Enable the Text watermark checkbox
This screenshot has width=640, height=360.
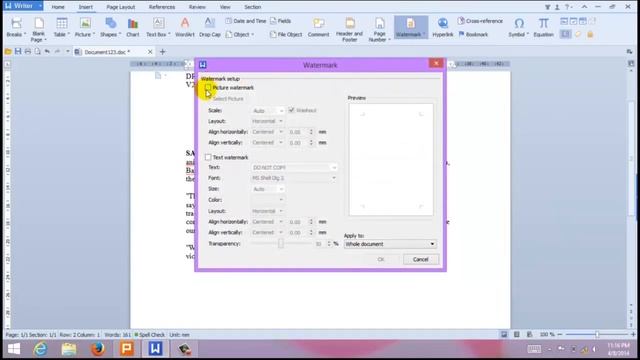pyautogui.click(x=208, y=157)
